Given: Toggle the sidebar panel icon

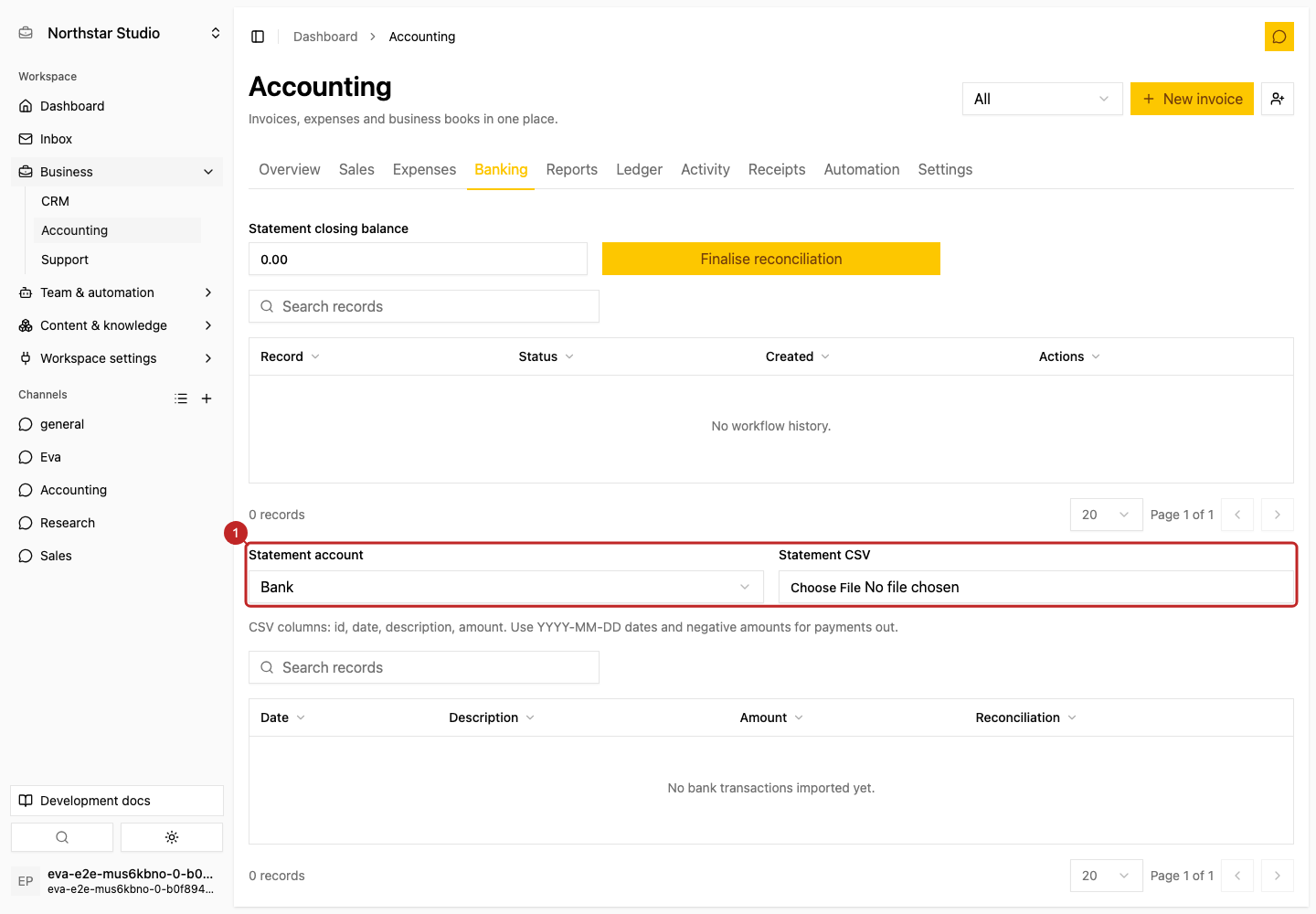Looking at the screenshot, I should [x=258, y=37].
